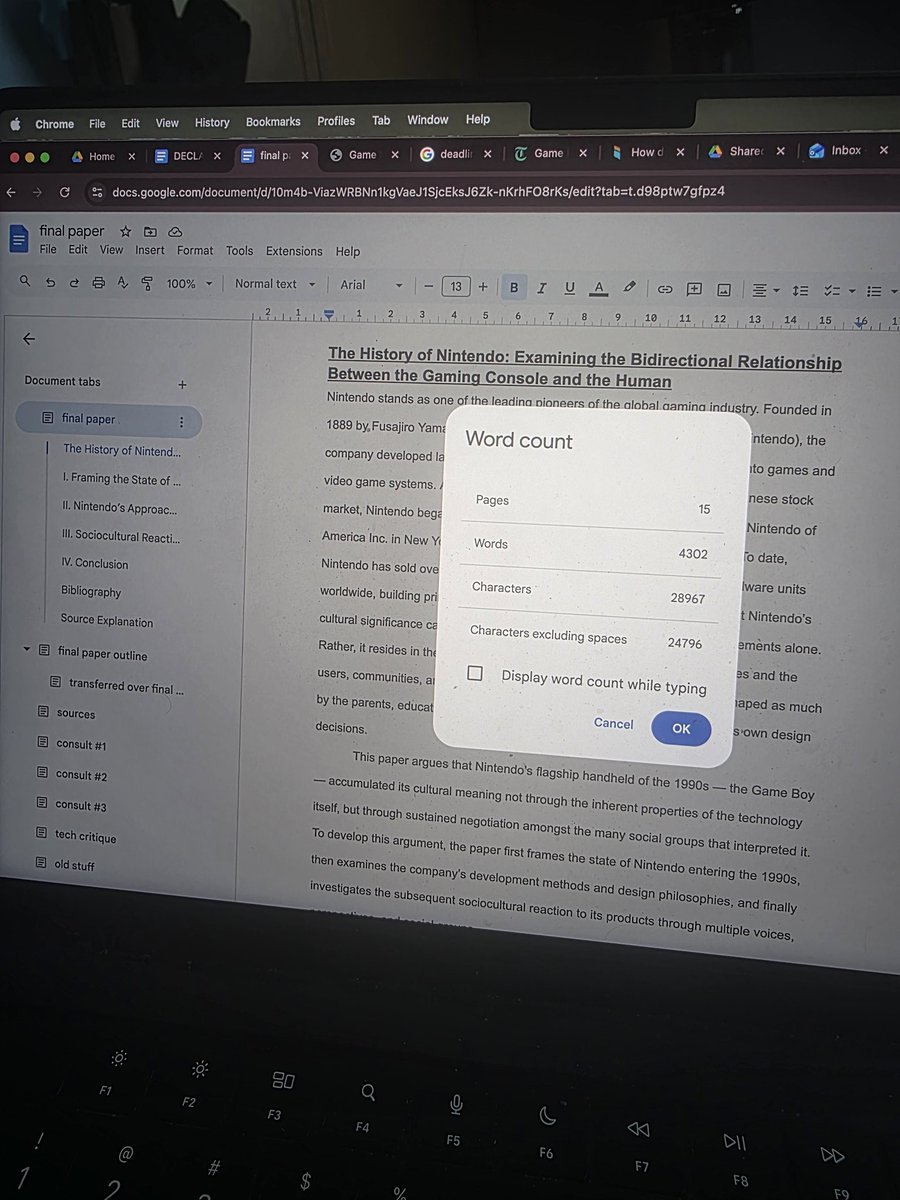This screenshot has height=1200, width=900.
Task: Open the Insert menu
Action: click(x=150, y=250)
